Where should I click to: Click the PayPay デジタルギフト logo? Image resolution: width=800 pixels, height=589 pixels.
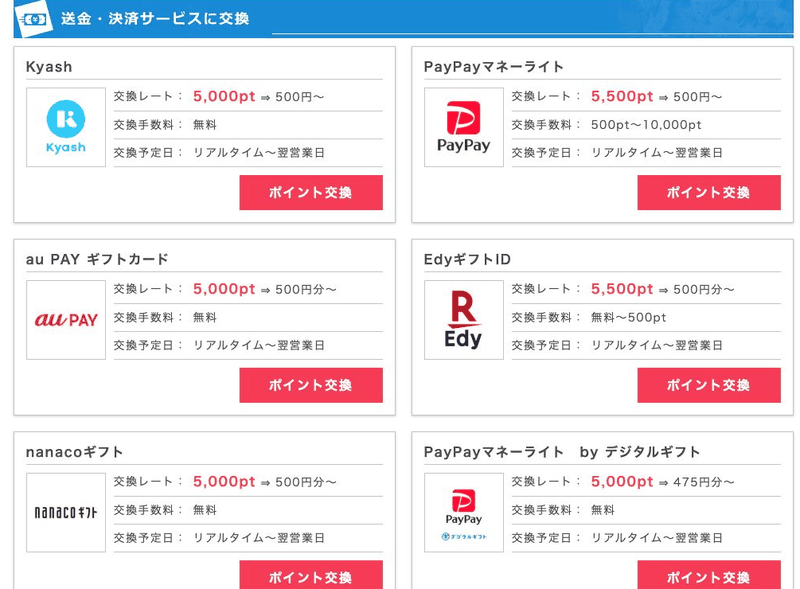coord(464,512)
